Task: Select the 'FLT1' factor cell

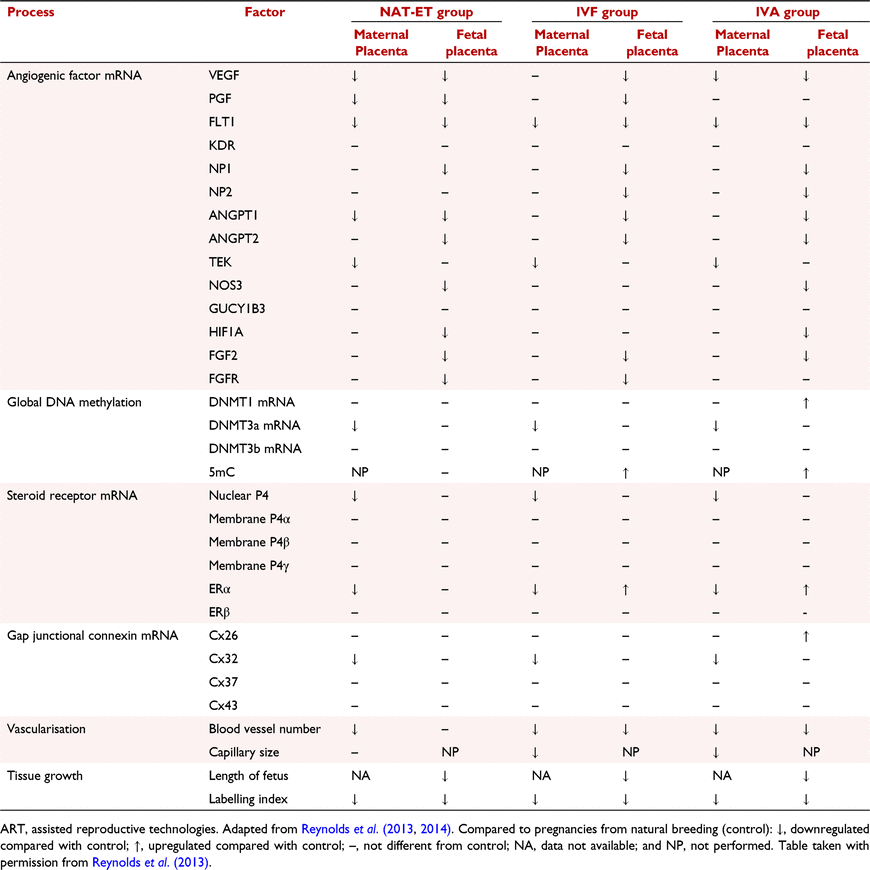Action: click(221, 122)
